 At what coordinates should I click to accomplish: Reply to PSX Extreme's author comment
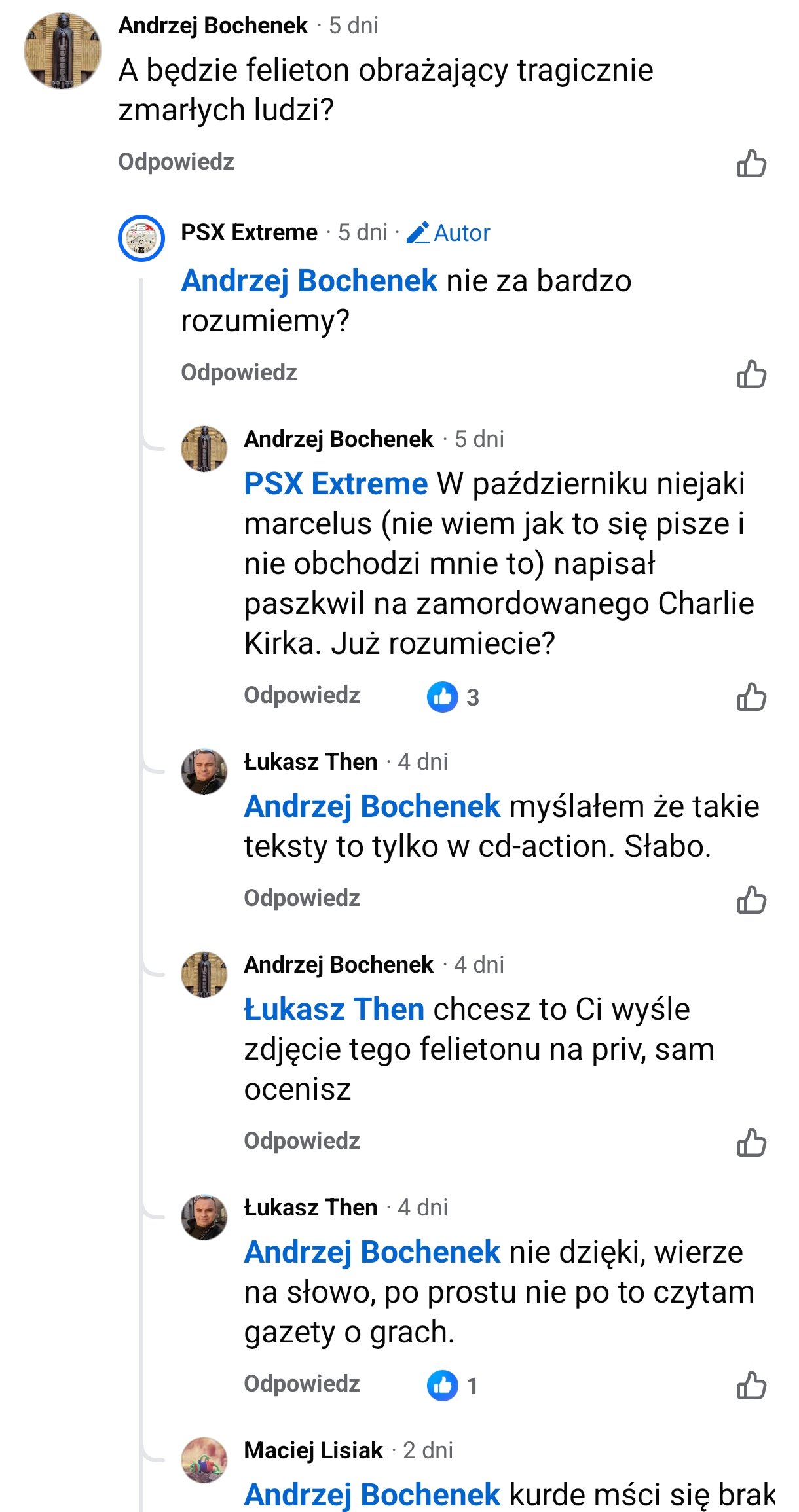238,372
